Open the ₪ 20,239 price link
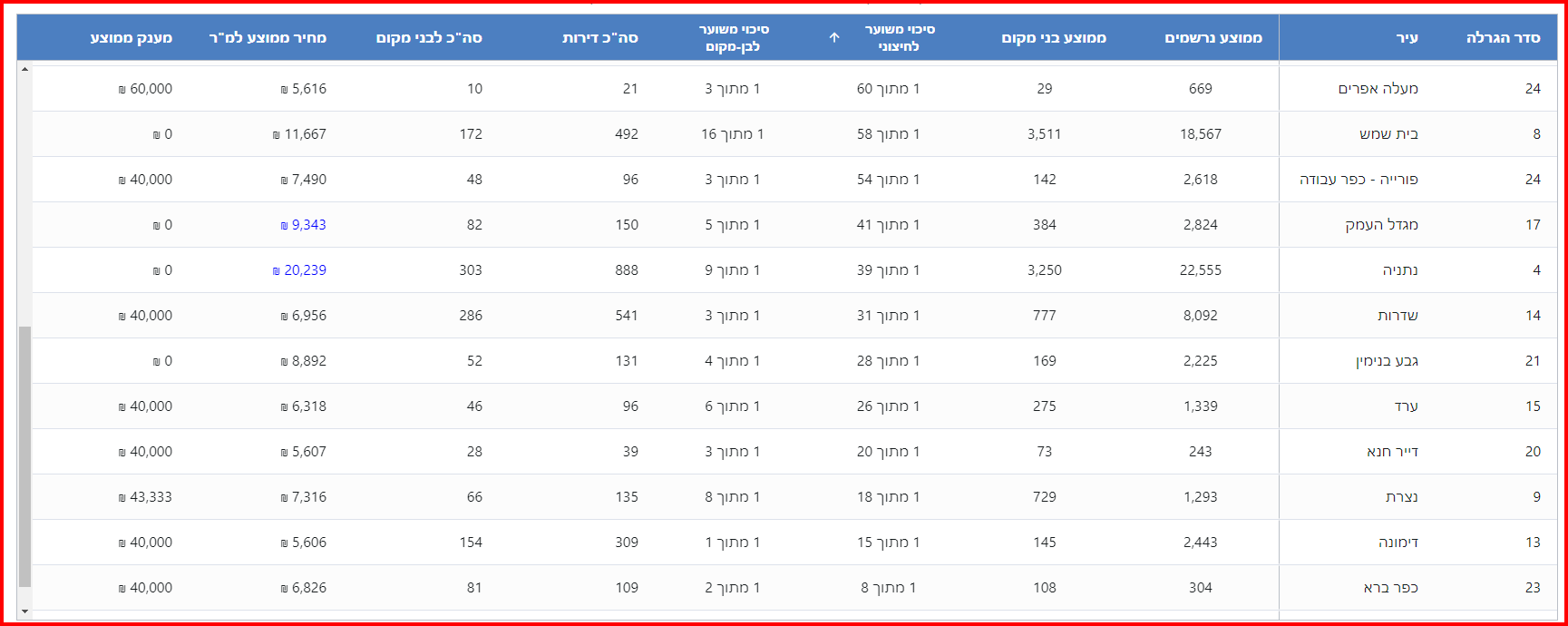1568x626 pixels. coord(300,270)
